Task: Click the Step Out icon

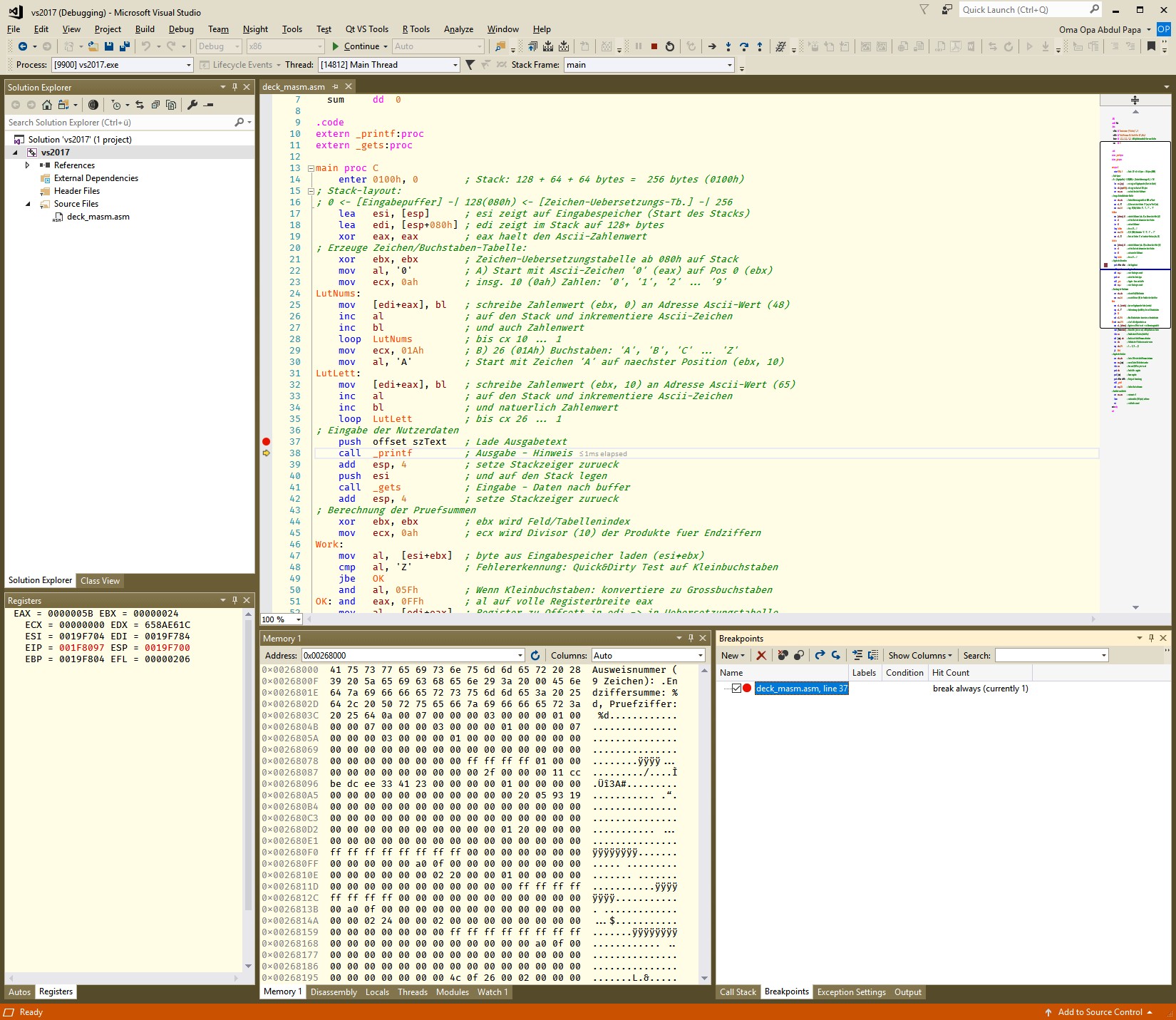Action: [x=760, y=46]
